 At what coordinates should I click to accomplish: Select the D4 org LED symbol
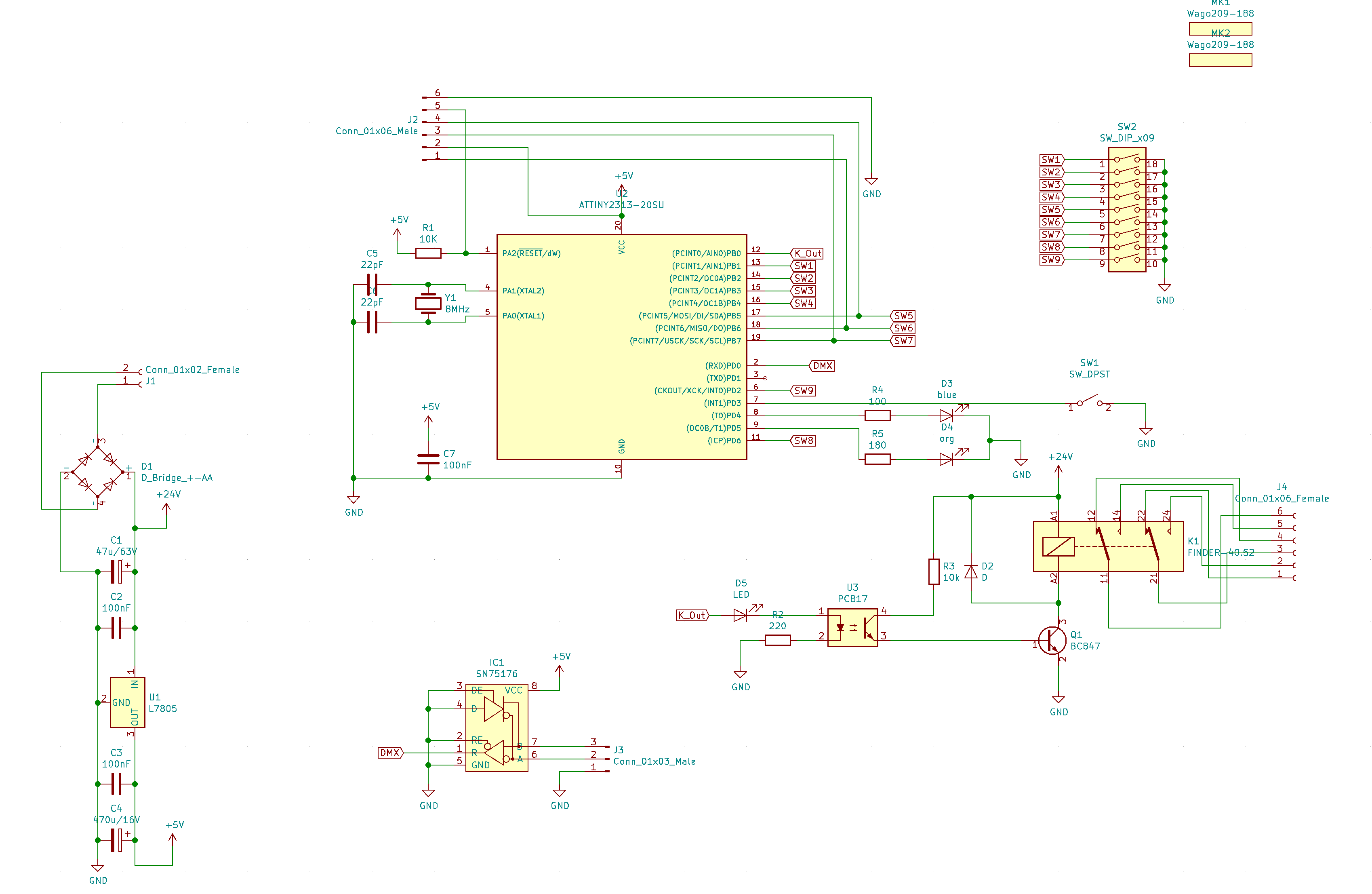pos(947,459)
